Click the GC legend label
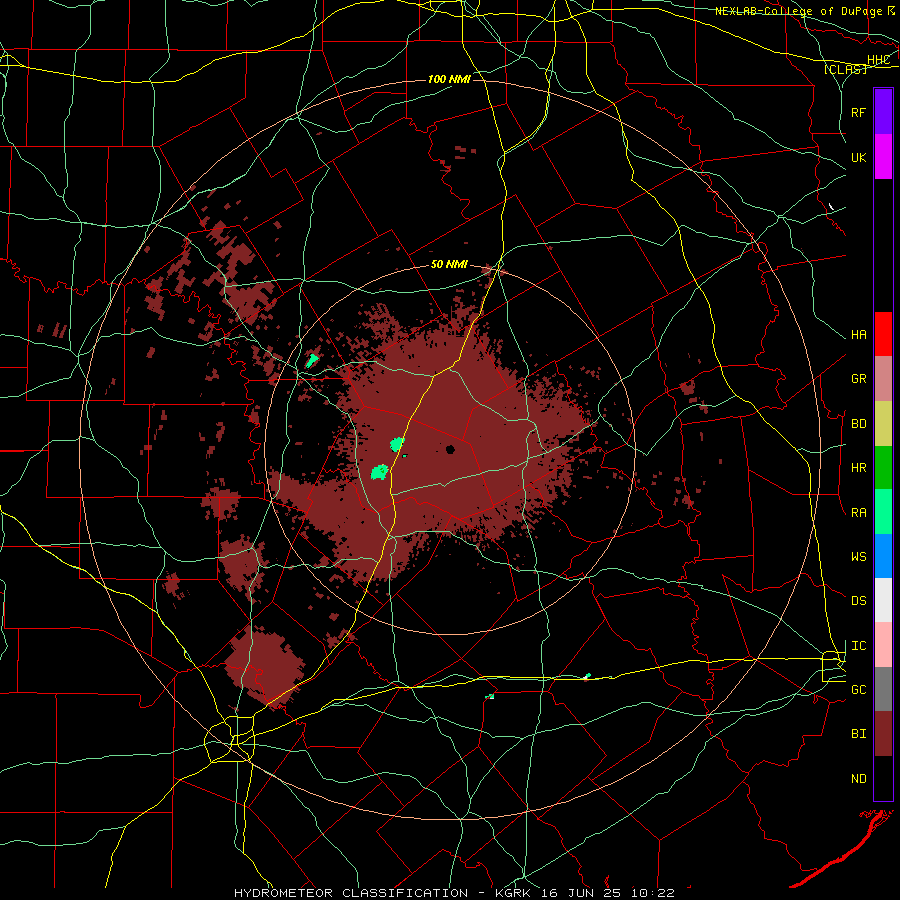The height and width of the screenshot is (900, 900). click(858, 690)
